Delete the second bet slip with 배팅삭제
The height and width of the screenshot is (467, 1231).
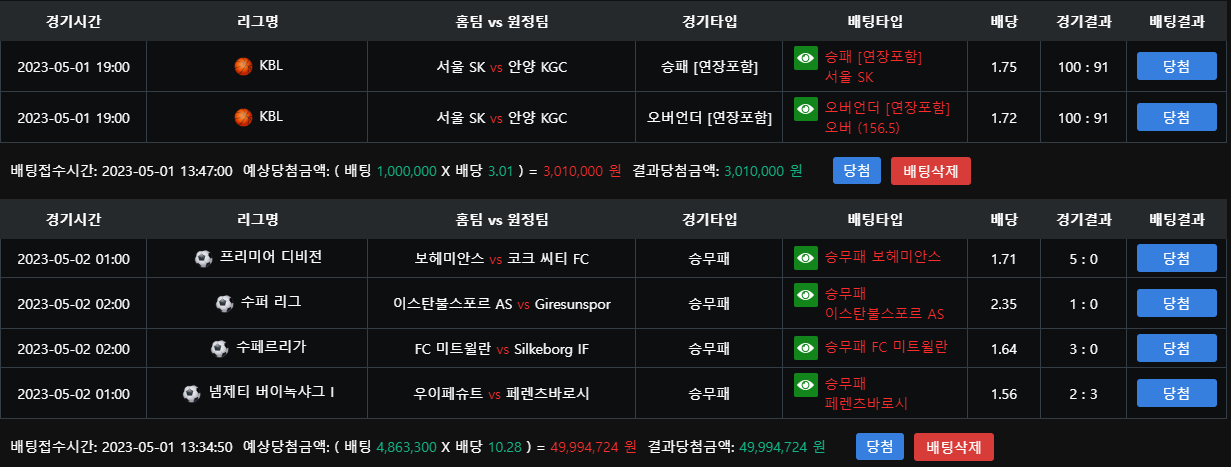pyautogui.click(x=953, y=446)
